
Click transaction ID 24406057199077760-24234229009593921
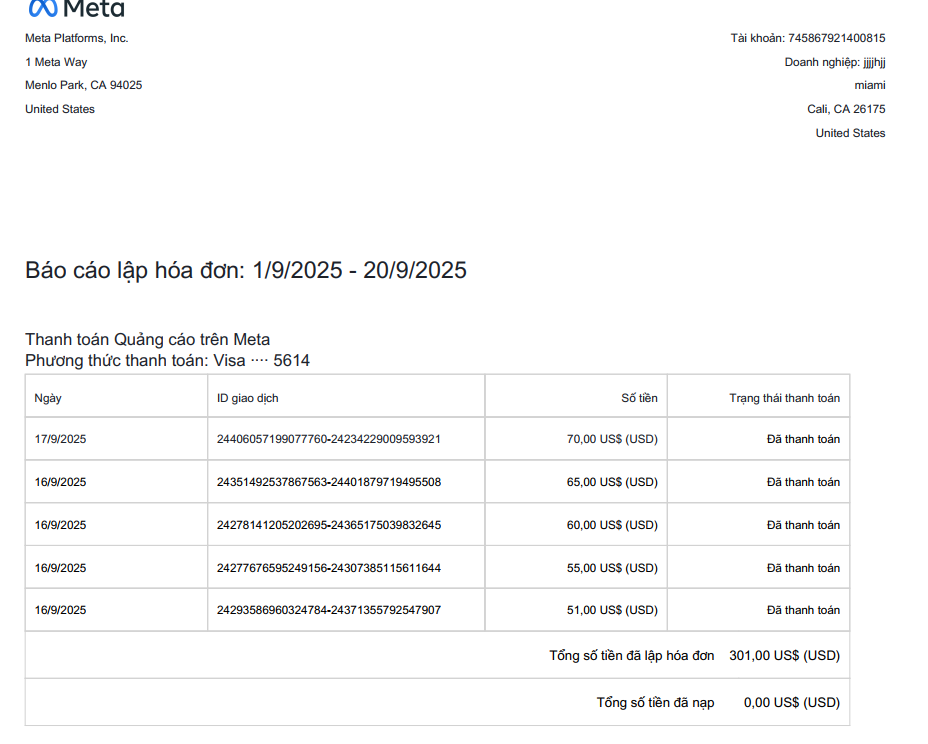click(x=329, y=439)
